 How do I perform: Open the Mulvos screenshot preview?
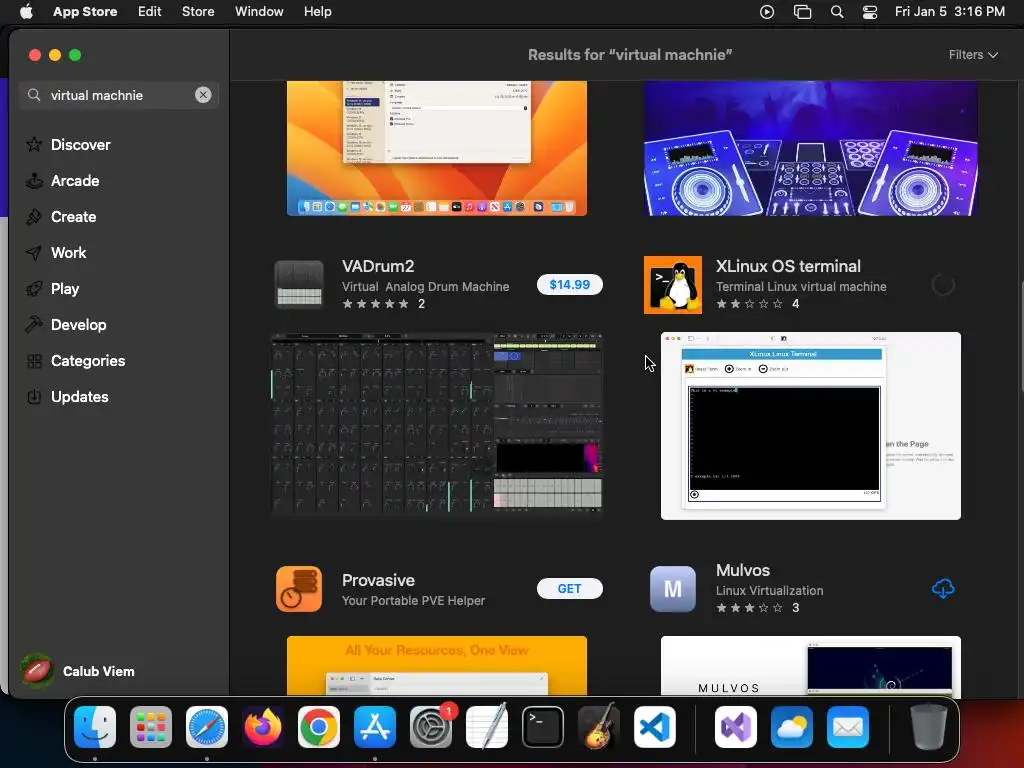click(810, 665)
